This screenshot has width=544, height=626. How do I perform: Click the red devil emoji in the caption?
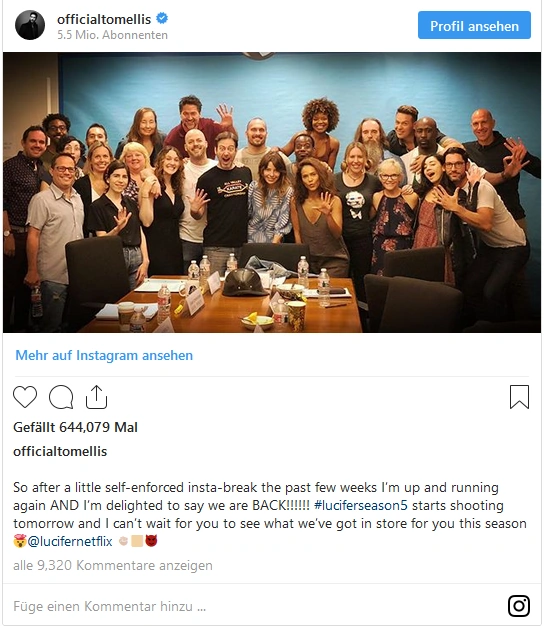tap(151, 541)
